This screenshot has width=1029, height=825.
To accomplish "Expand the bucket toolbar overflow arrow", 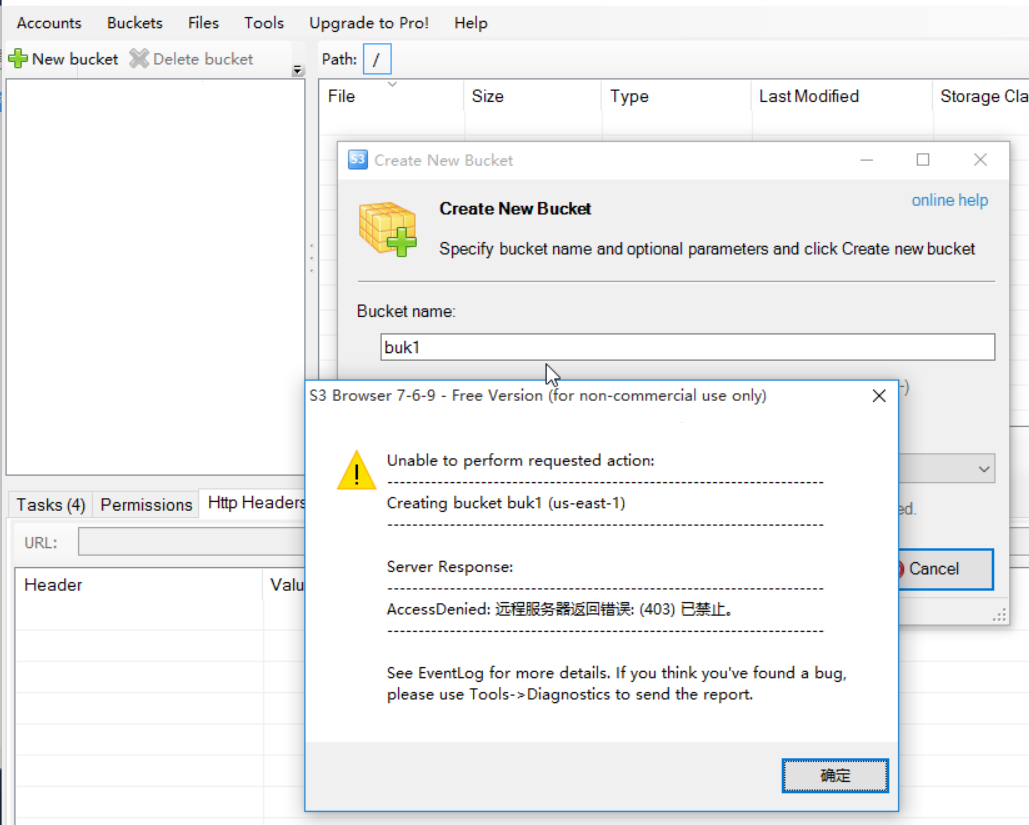I will [298, 70].
